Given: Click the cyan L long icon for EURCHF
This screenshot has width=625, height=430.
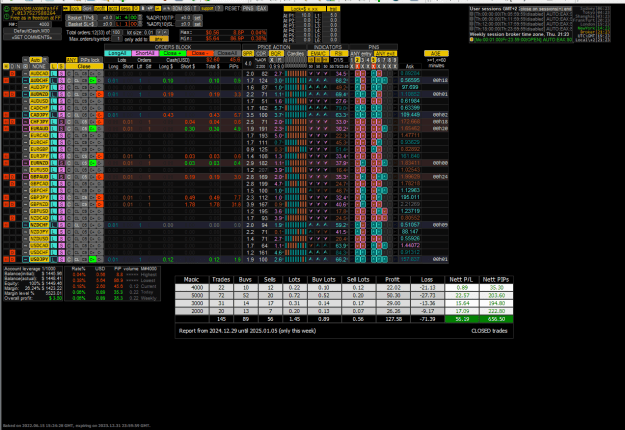Looking at the screenshot, I should coord(53,142).
